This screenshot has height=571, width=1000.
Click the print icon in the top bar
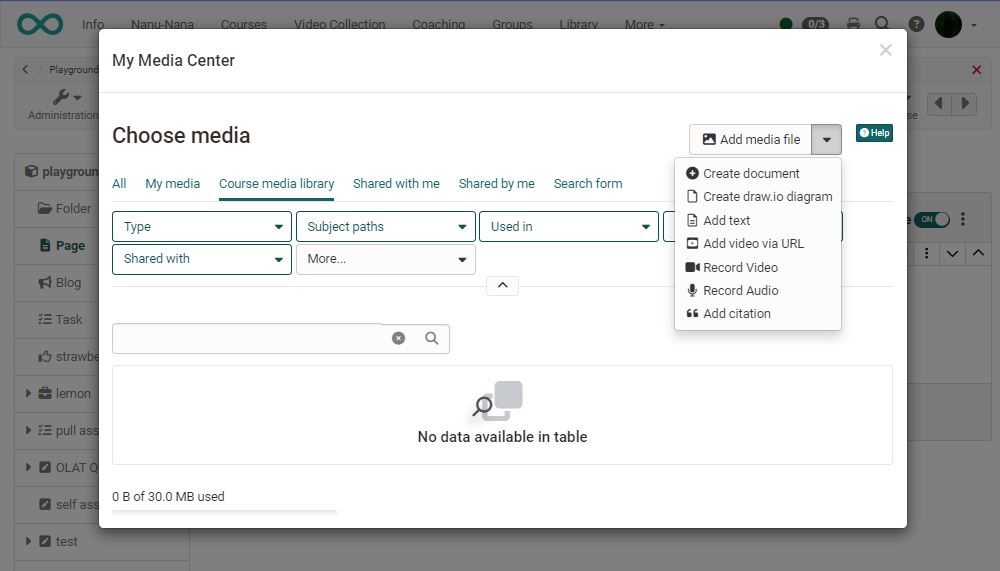pos(853,24)
